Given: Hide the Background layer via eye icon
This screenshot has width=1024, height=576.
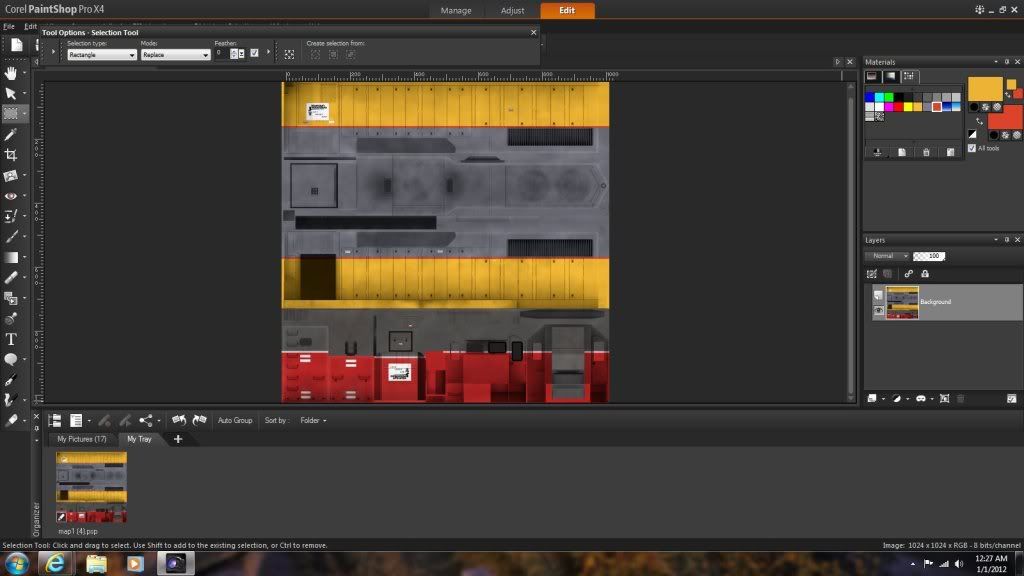Looking at the screenshot, I should 878,310.
